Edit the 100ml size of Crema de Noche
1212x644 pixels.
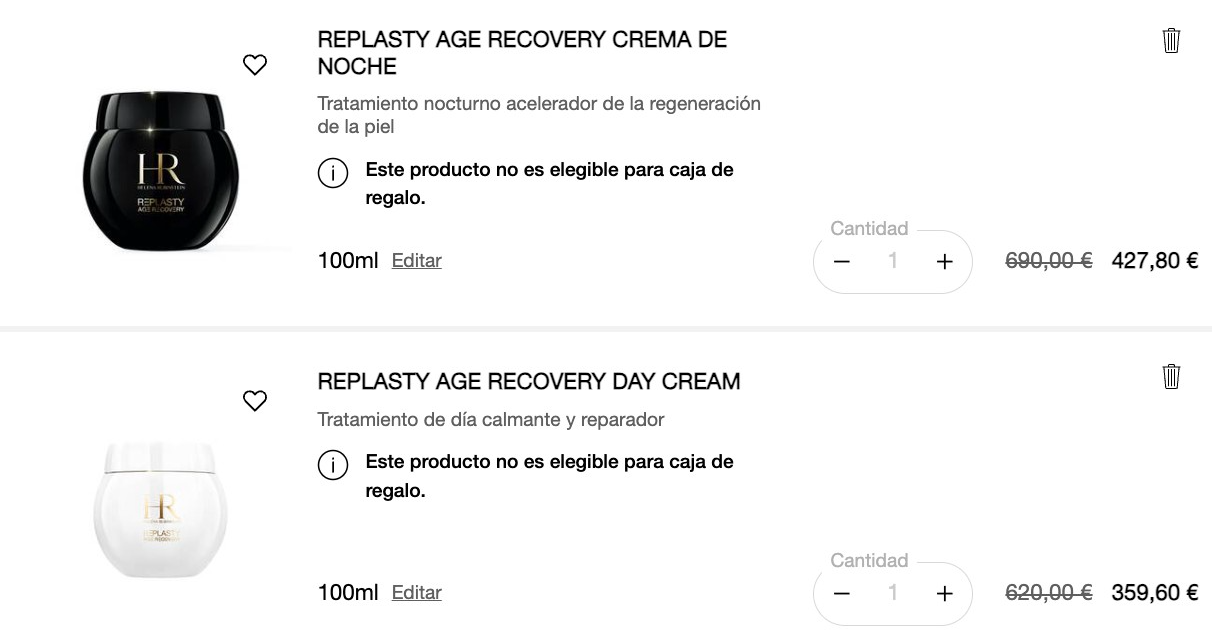click(x=416, y=261)
